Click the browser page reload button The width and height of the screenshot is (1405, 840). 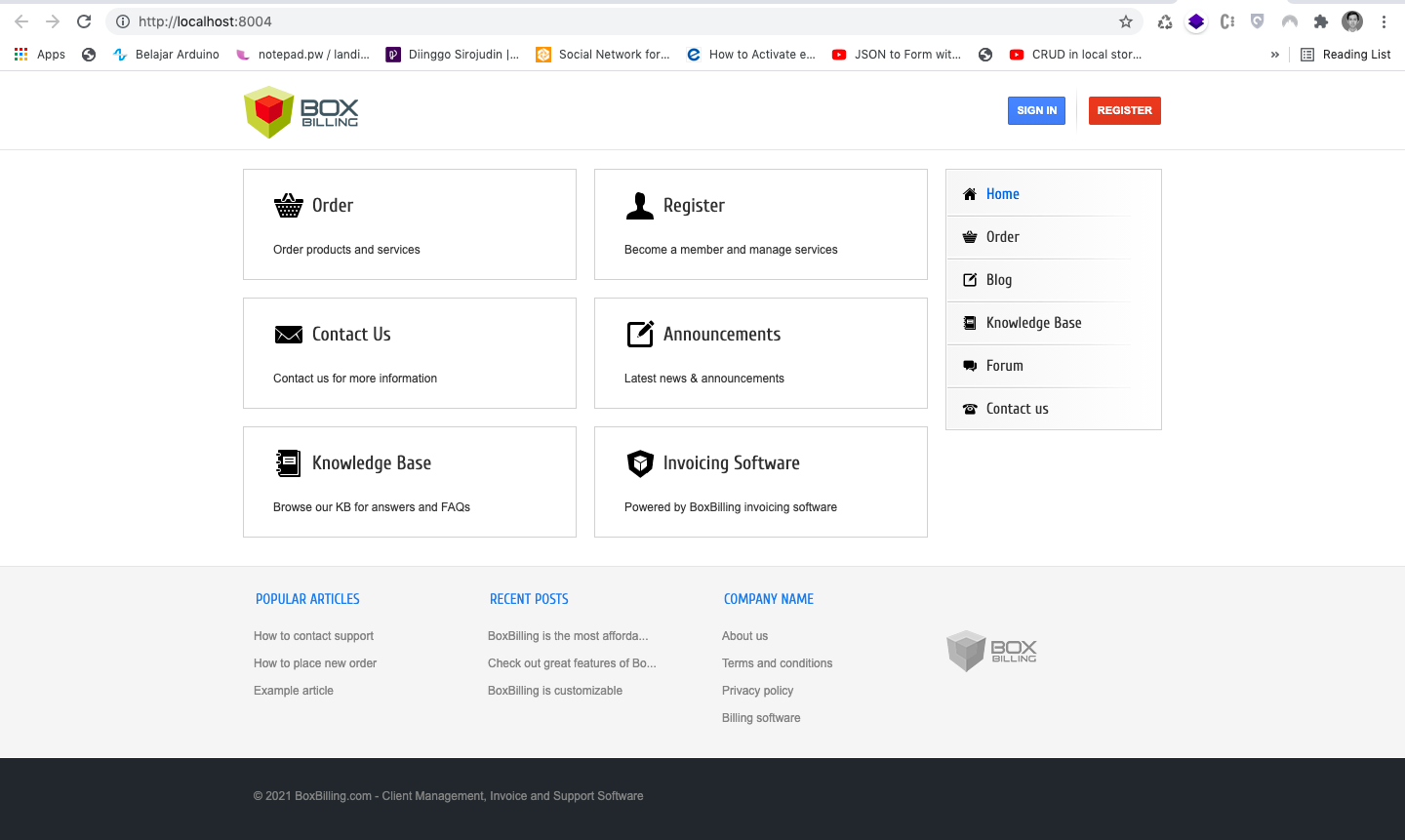click(x=84, y=20)
